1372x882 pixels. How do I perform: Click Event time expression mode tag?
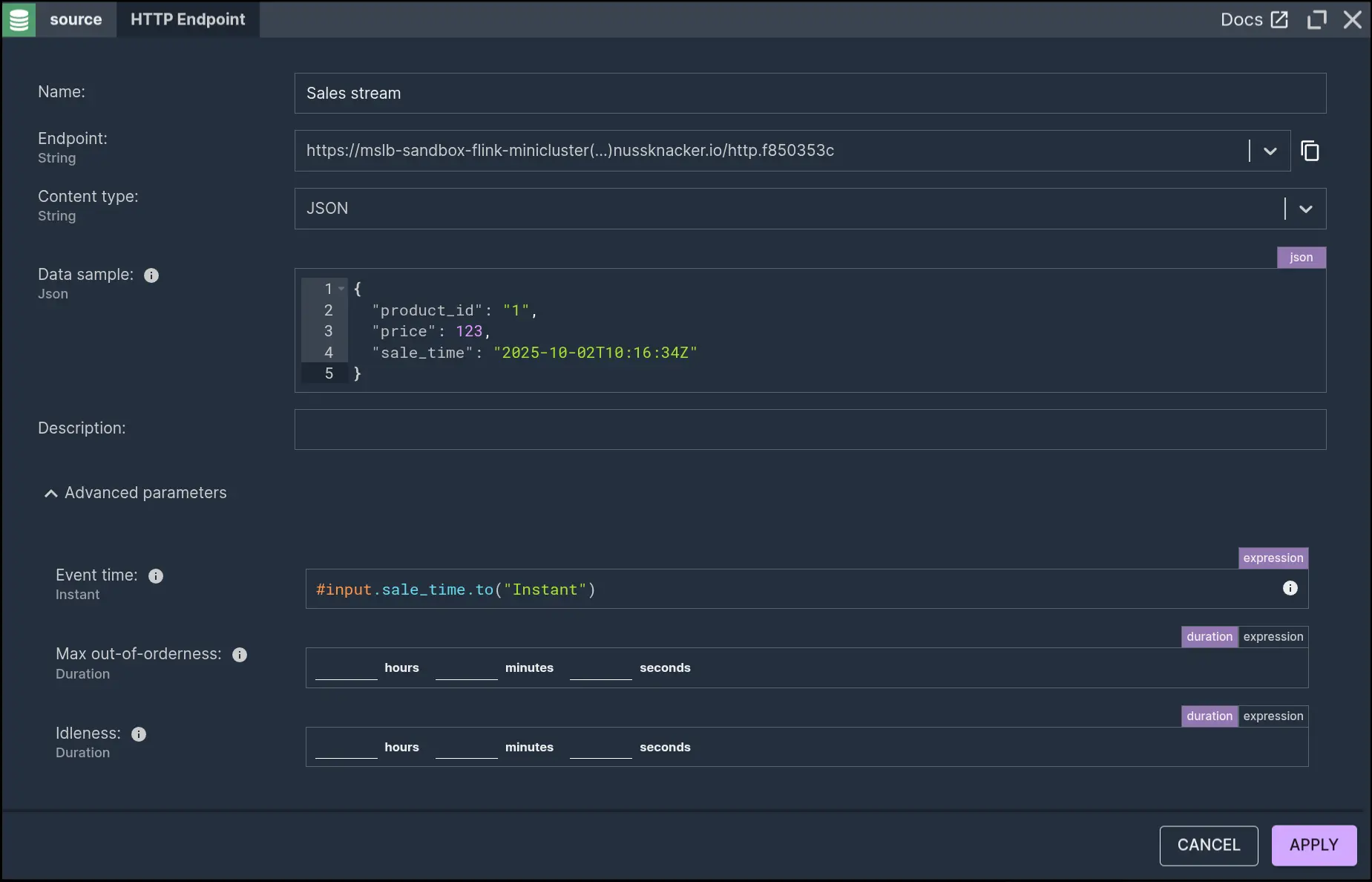point(1273,558)
